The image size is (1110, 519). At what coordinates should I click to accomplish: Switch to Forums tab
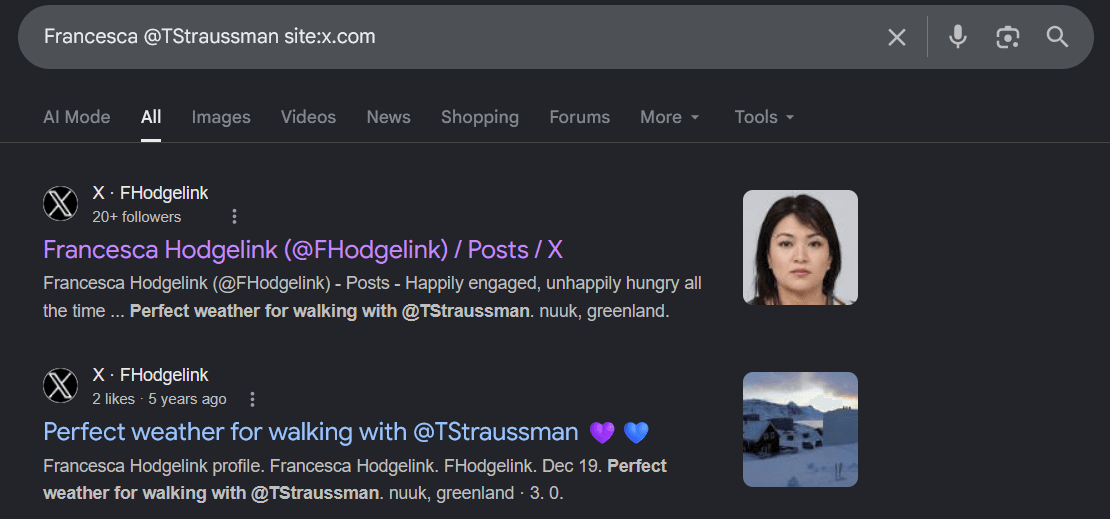click(579, 117)
